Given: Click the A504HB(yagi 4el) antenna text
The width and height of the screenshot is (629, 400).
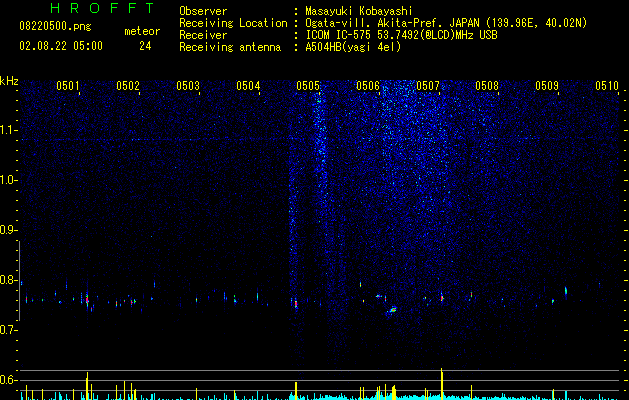Looking at the screenshot, I should tap(353, 47).
